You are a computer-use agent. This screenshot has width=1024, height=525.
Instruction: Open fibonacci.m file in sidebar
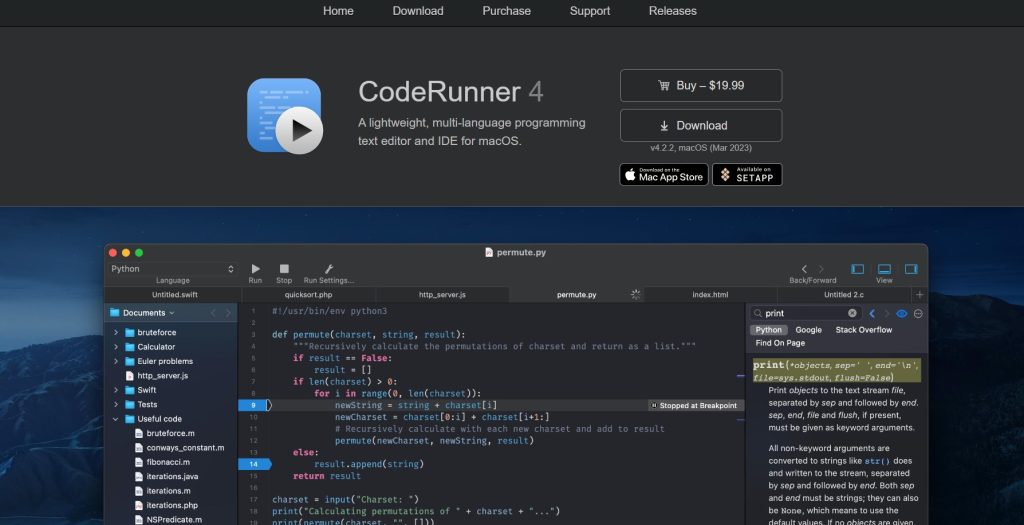coord(168,462)
